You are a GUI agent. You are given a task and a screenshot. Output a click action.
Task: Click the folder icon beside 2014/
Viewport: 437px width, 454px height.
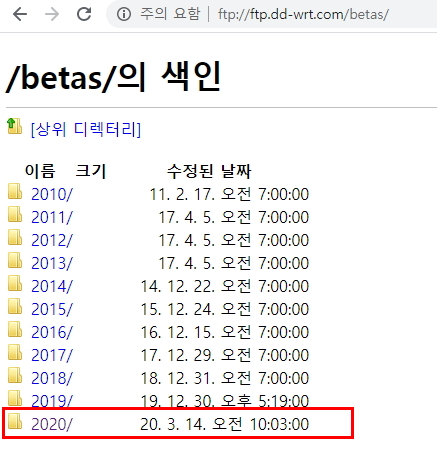pos(15,283)
